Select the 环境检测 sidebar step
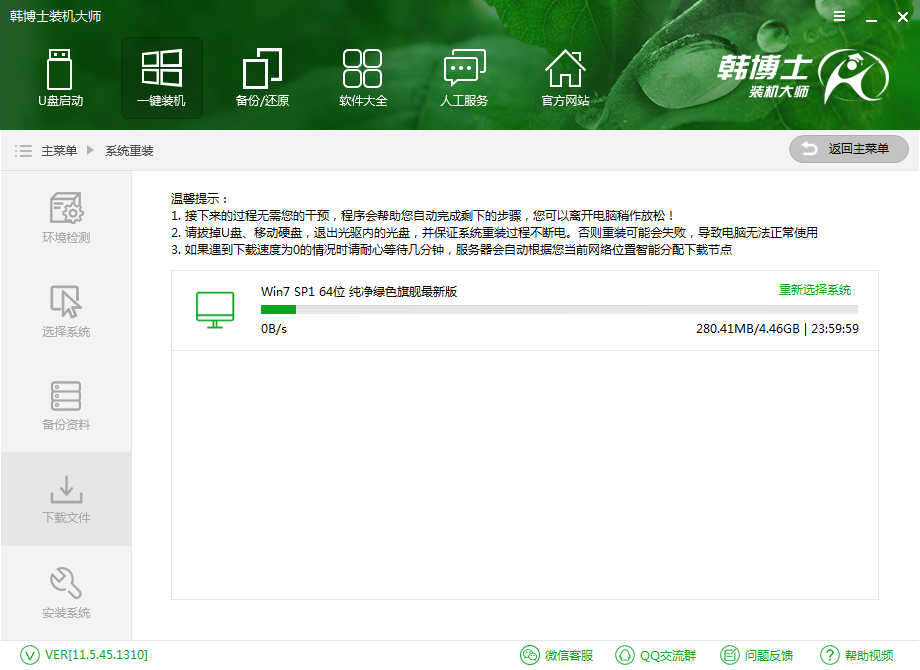This screenshot has height=670, width=920. [x=65, y=217]
